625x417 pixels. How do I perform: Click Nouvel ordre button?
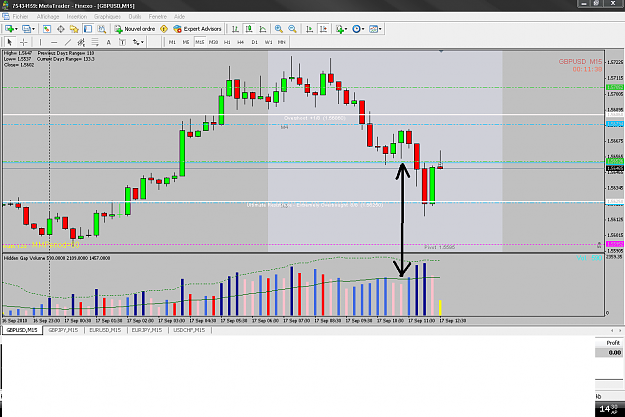[x=135, y=29]
